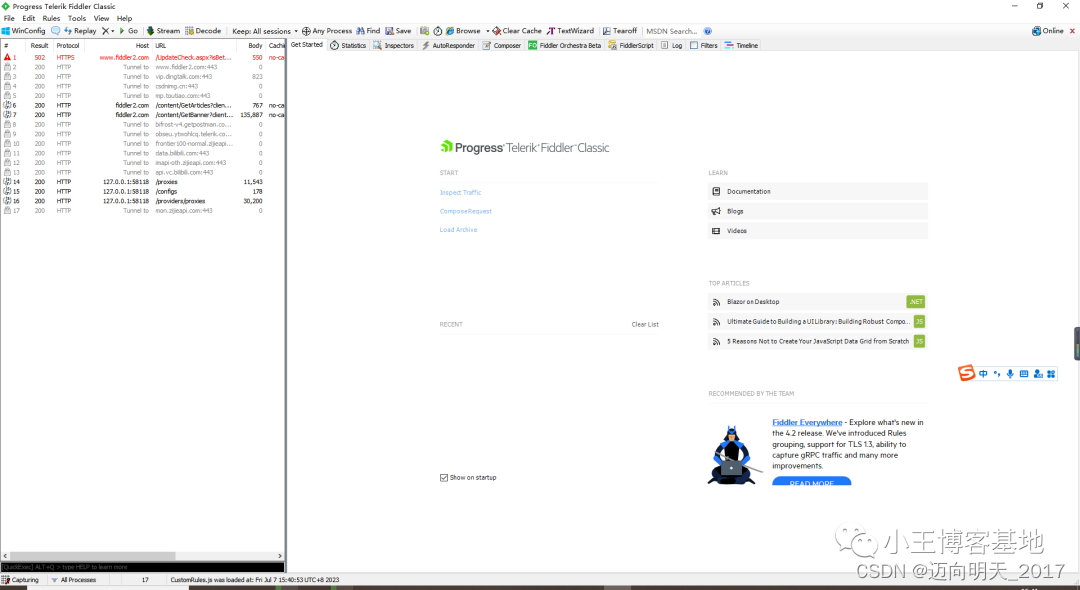1080x590 pixels.
Task: Click the screenshot camera toolbar icon
Action: [424, 31]
